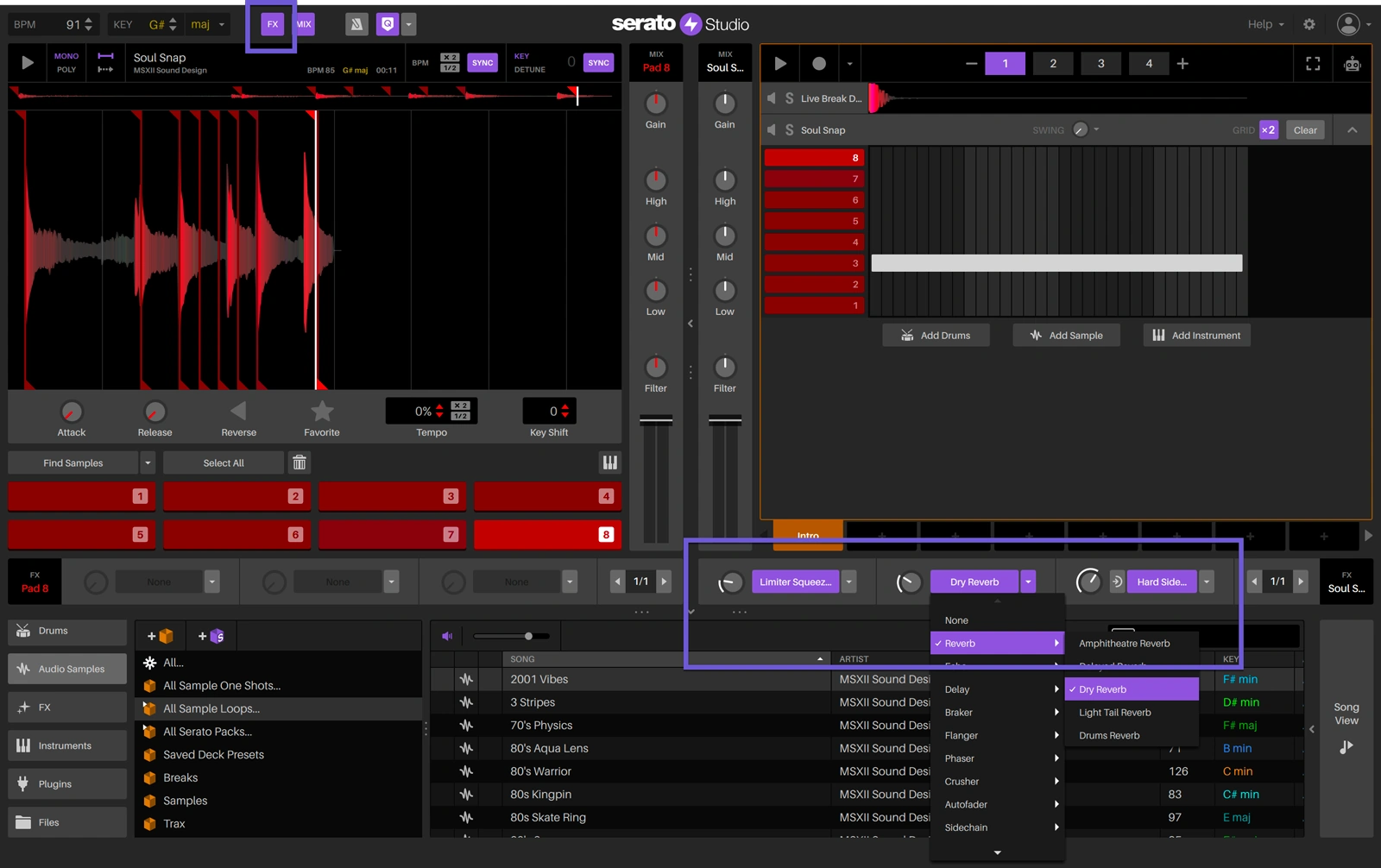Open the Help menu
Screen dimensions: 1381x868
pyautogui.click(x=1265, y=24)
